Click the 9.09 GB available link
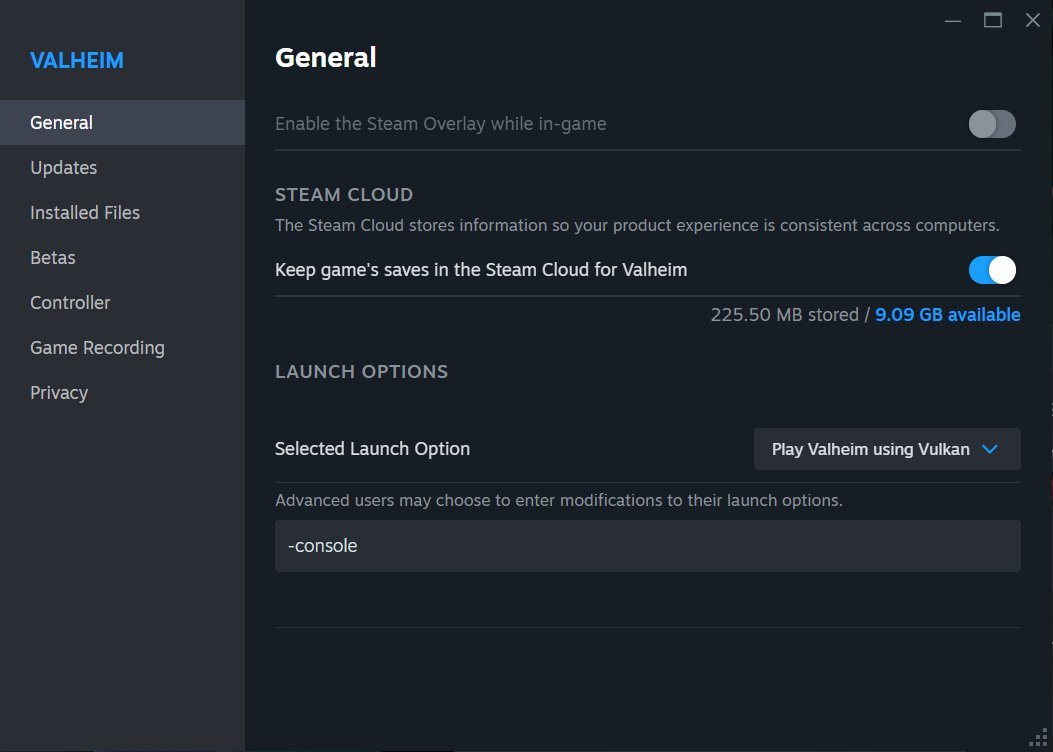 [x=947, y=314]
